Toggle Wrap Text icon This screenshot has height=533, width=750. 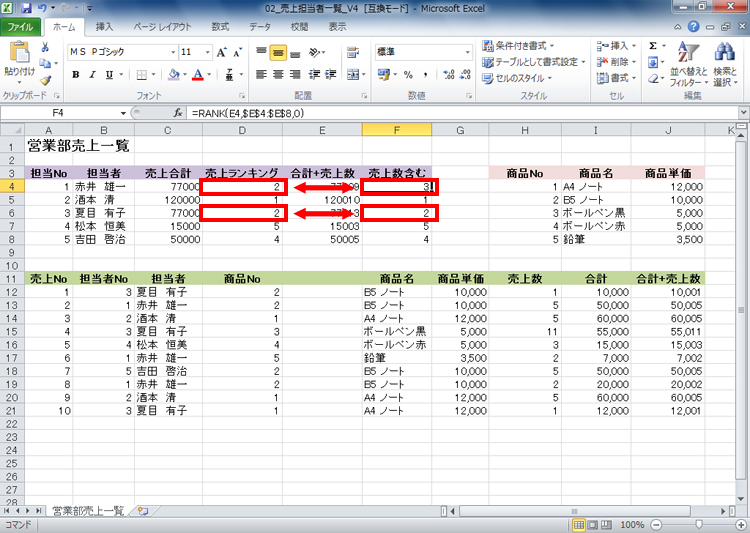point(353,52)
